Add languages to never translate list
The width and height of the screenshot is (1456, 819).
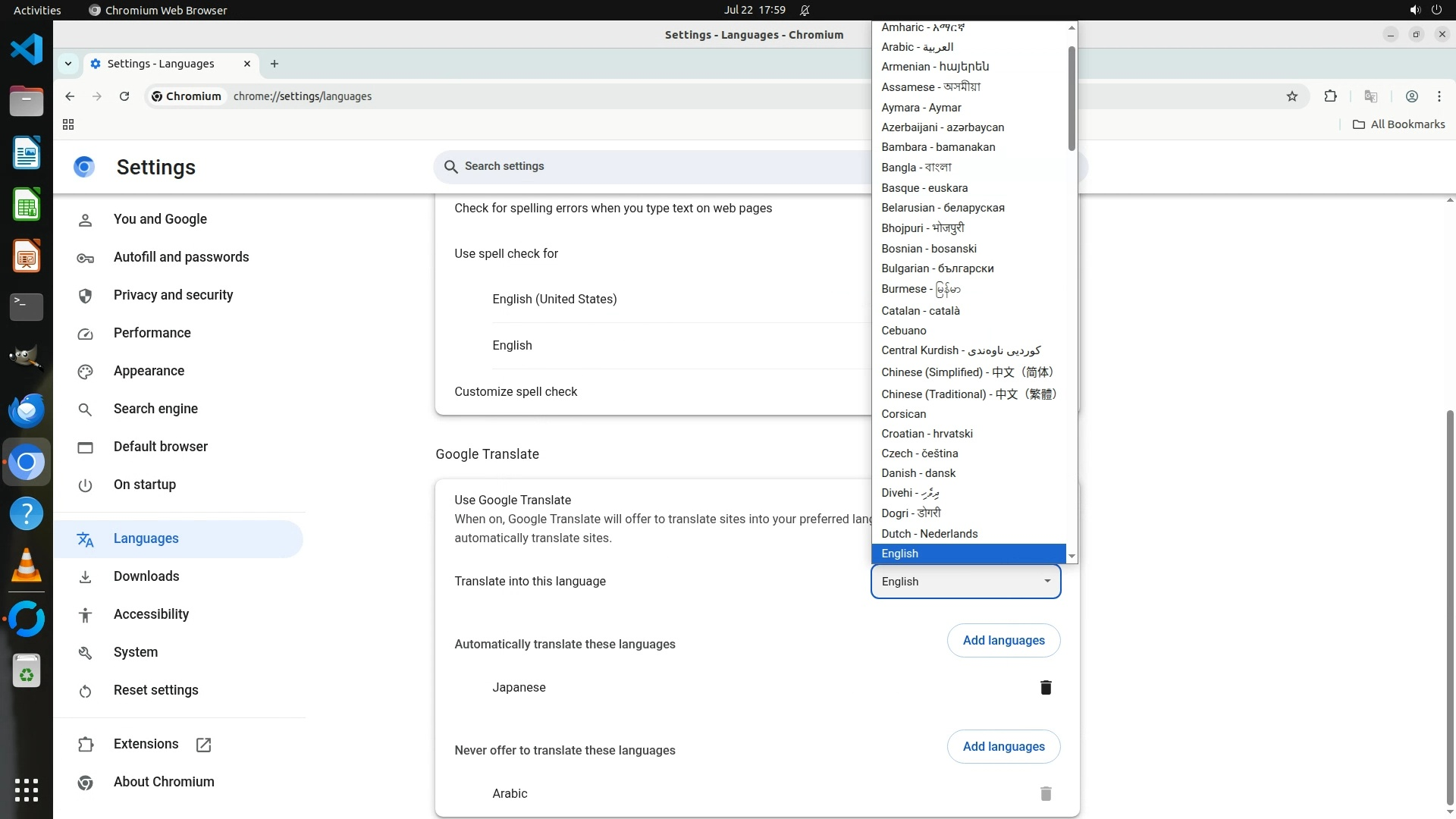1003,747
